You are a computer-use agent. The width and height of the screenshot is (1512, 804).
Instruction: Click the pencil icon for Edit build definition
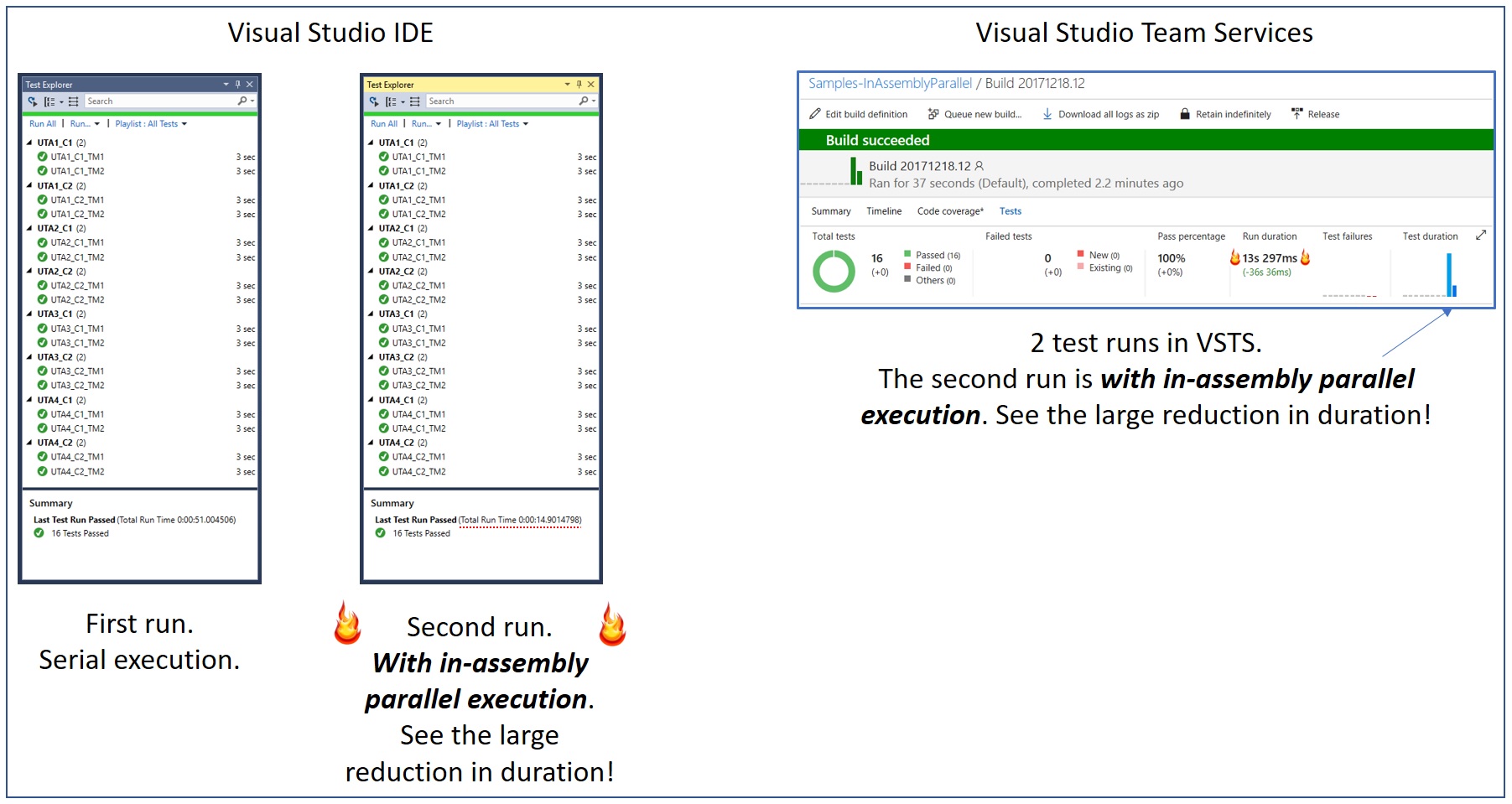[815, 114]
